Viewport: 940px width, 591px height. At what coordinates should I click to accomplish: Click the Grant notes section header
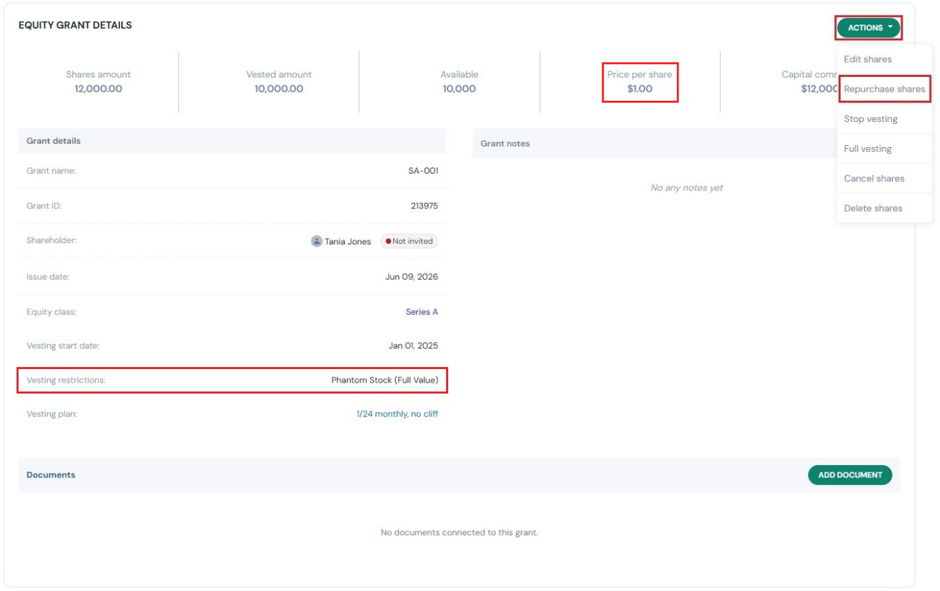[x=505, y=144]
